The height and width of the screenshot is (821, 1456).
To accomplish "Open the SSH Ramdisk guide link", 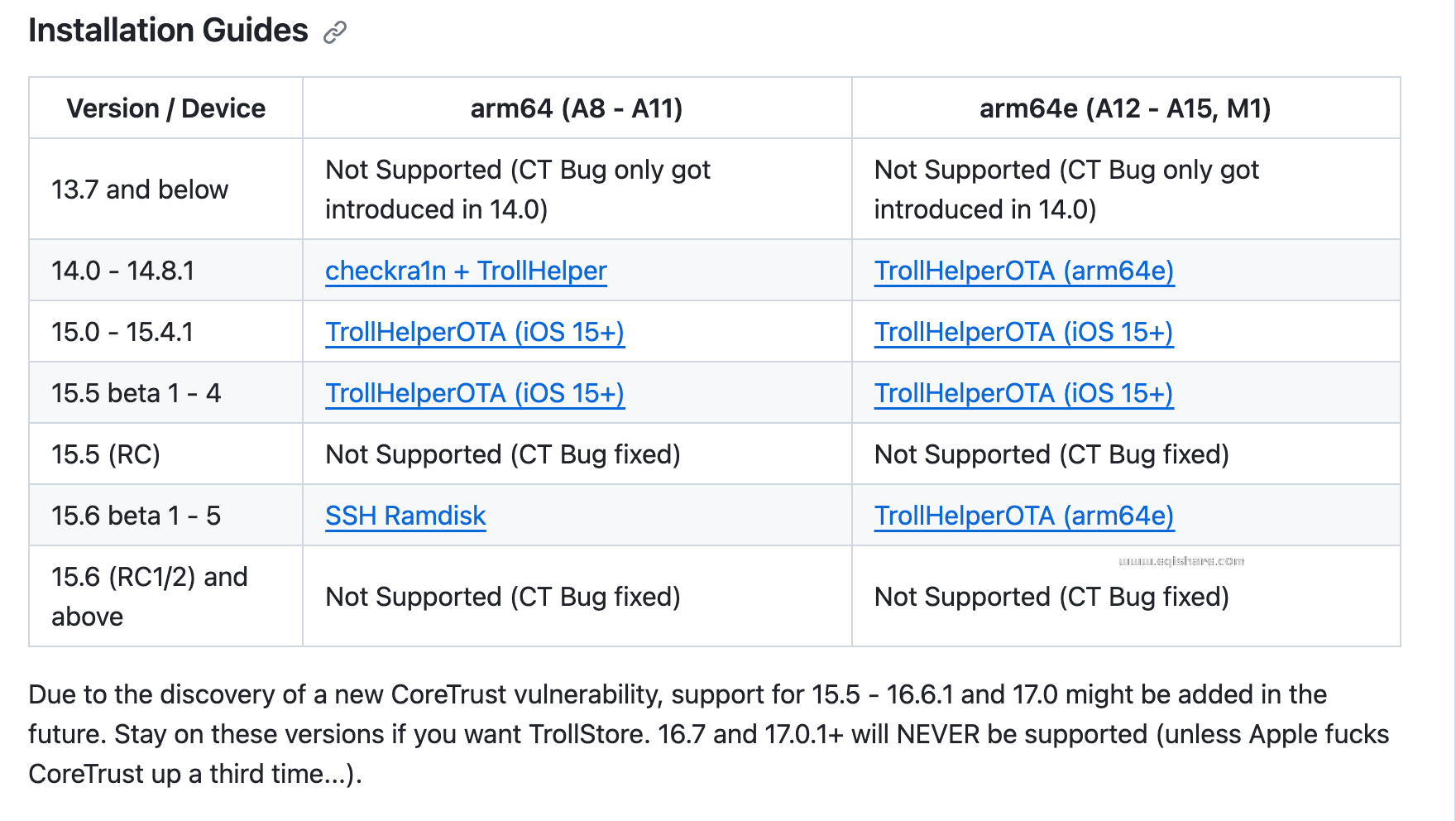I will (x=405, y=516).
